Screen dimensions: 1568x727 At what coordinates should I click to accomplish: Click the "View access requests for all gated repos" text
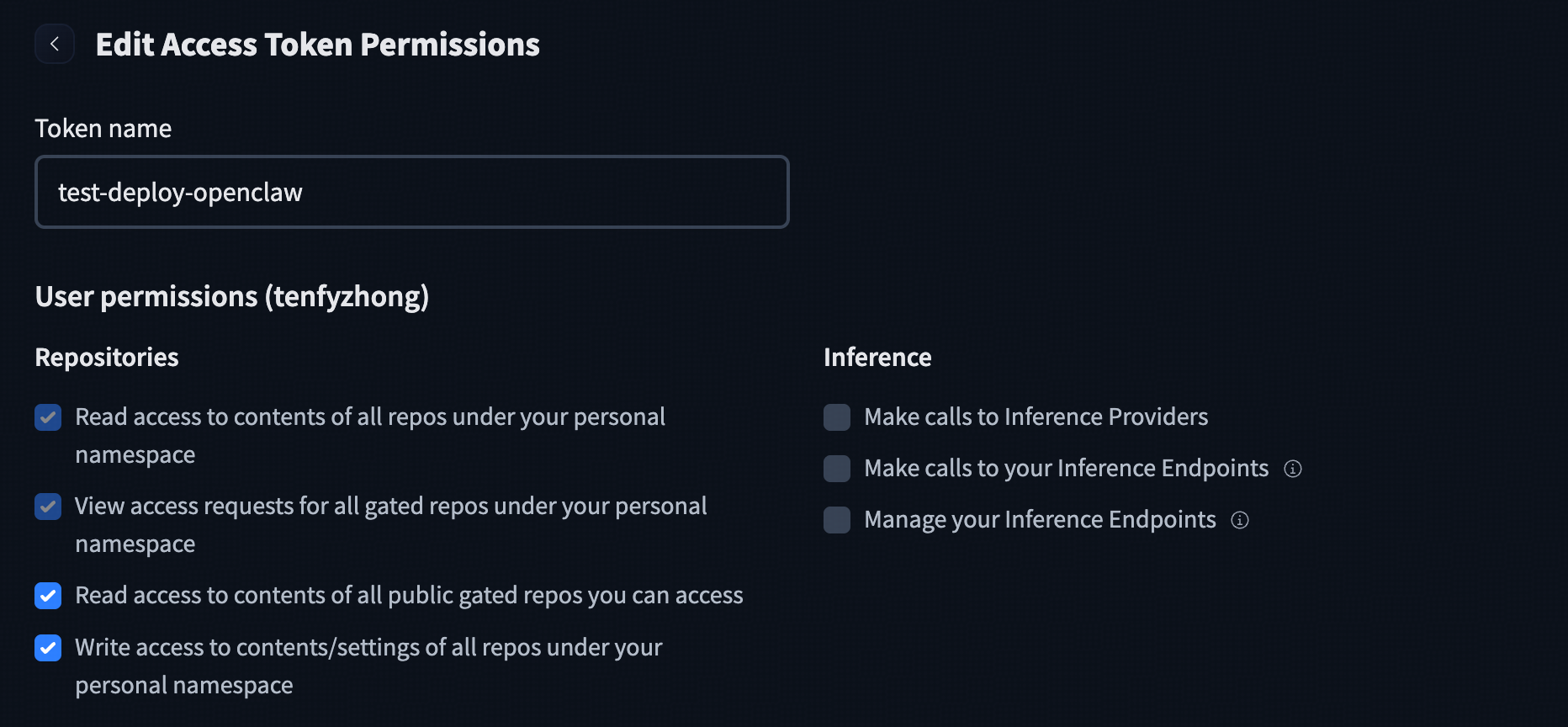pos(390,507)
